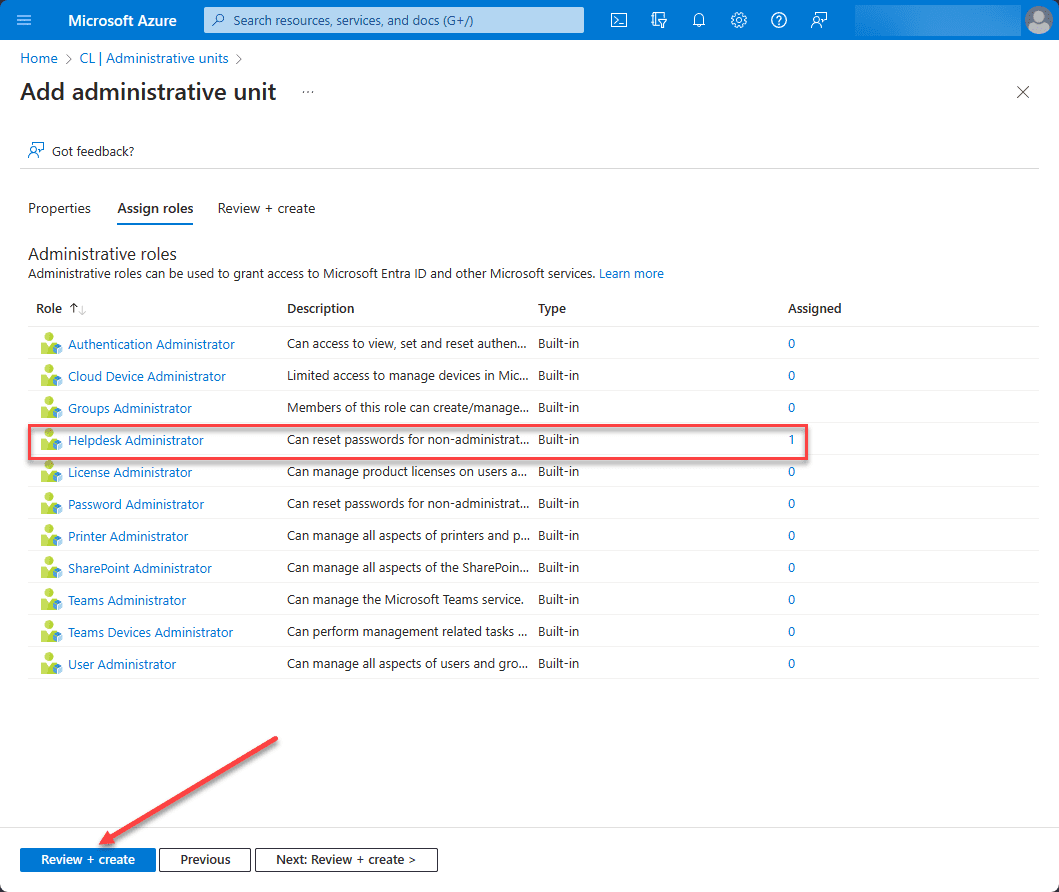Click the Groups Administrator role icon

(x=51, y=408)
